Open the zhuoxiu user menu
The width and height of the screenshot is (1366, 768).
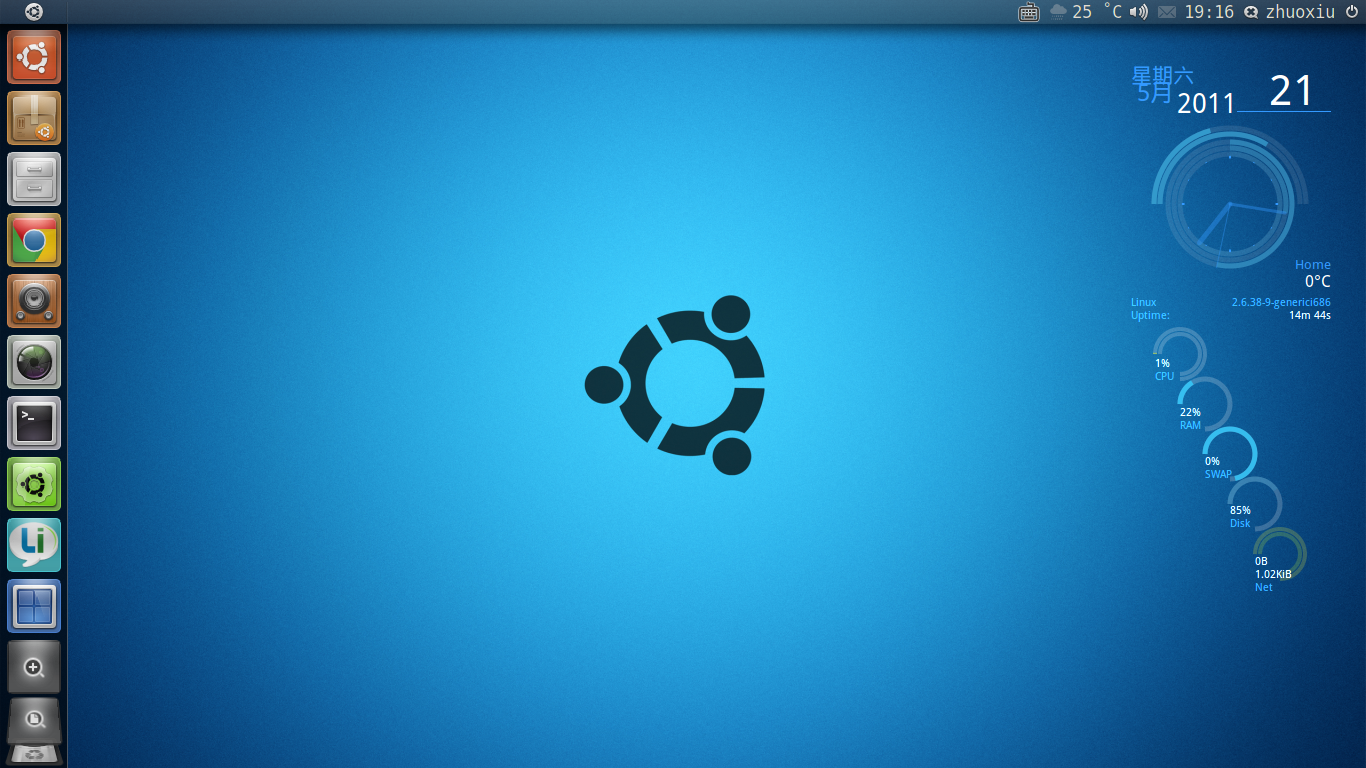pos(1301,12)
